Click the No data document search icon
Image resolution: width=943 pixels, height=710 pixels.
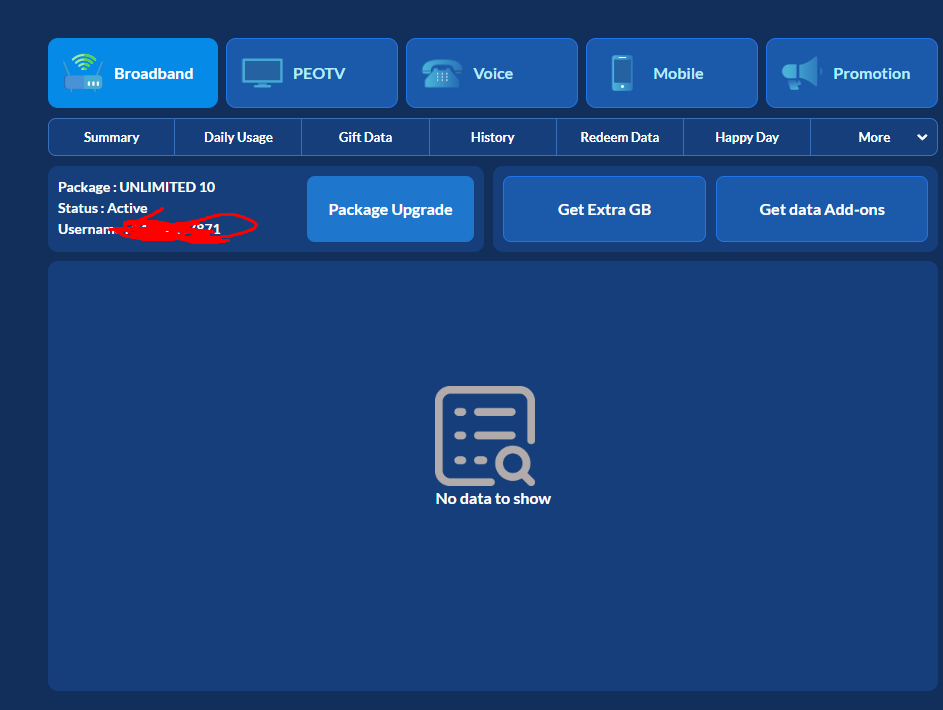click(485, 435)
